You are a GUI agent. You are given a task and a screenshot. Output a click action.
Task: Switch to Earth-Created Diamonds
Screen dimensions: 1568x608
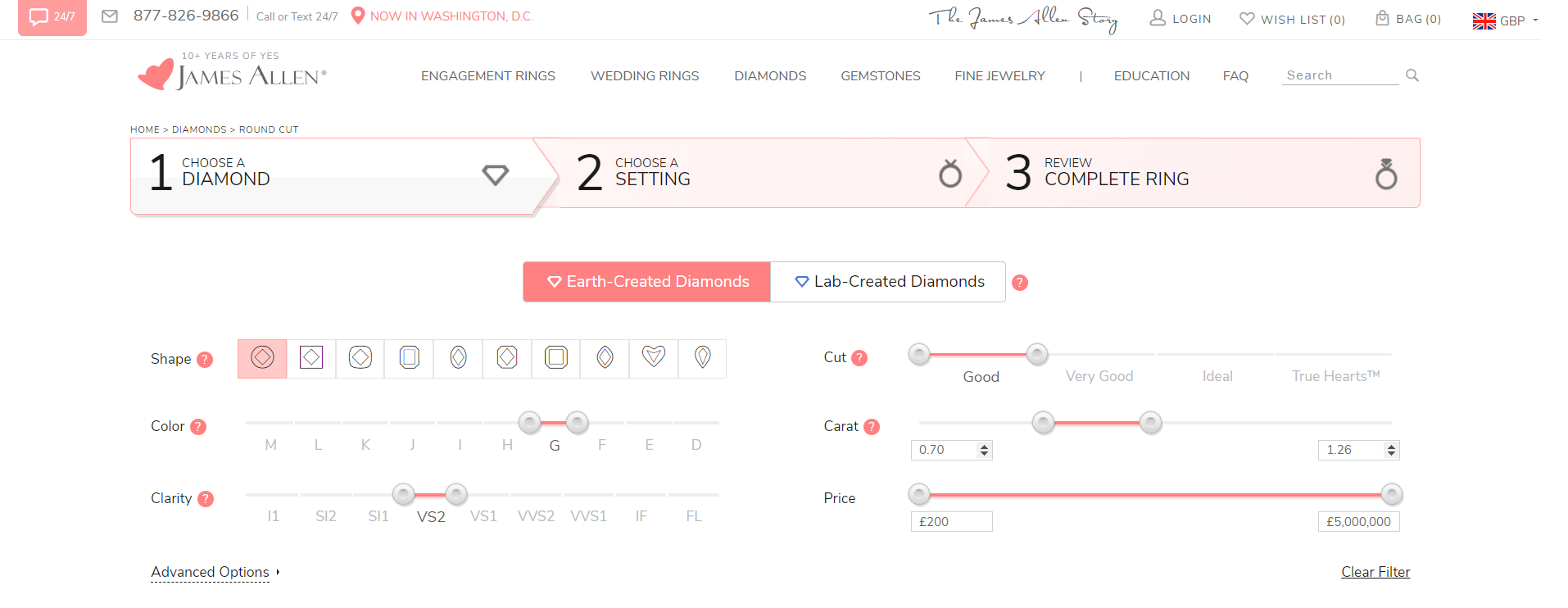(647, 282)
